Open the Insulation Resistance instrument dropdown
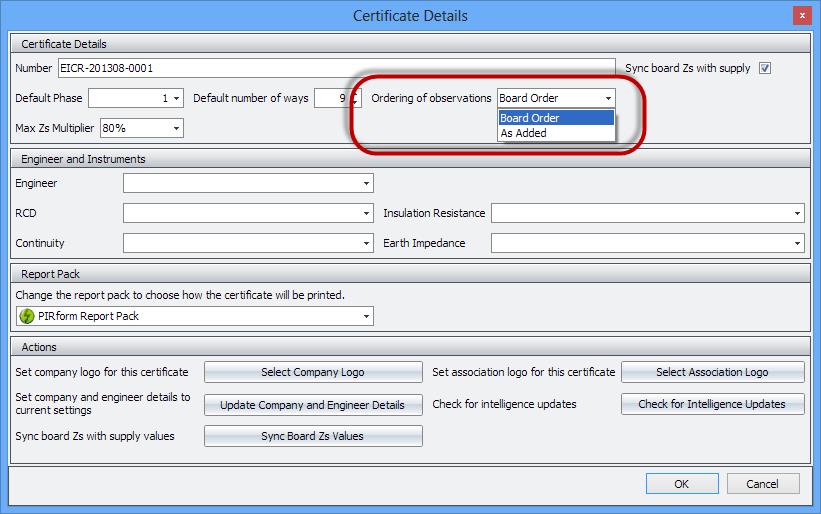The image size is (821, 514). (x=797, y=213)
